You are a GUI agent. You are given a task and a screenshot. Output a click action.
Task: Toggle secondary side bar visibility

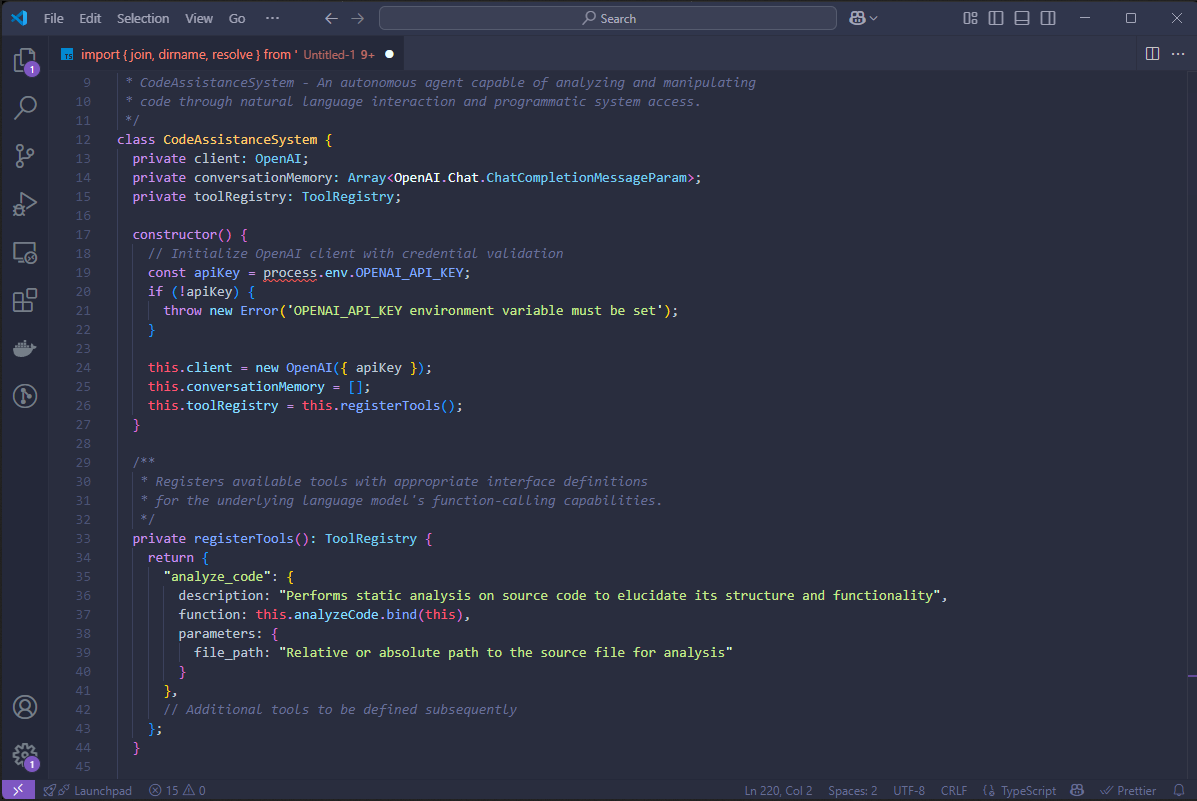(1047, 18)
